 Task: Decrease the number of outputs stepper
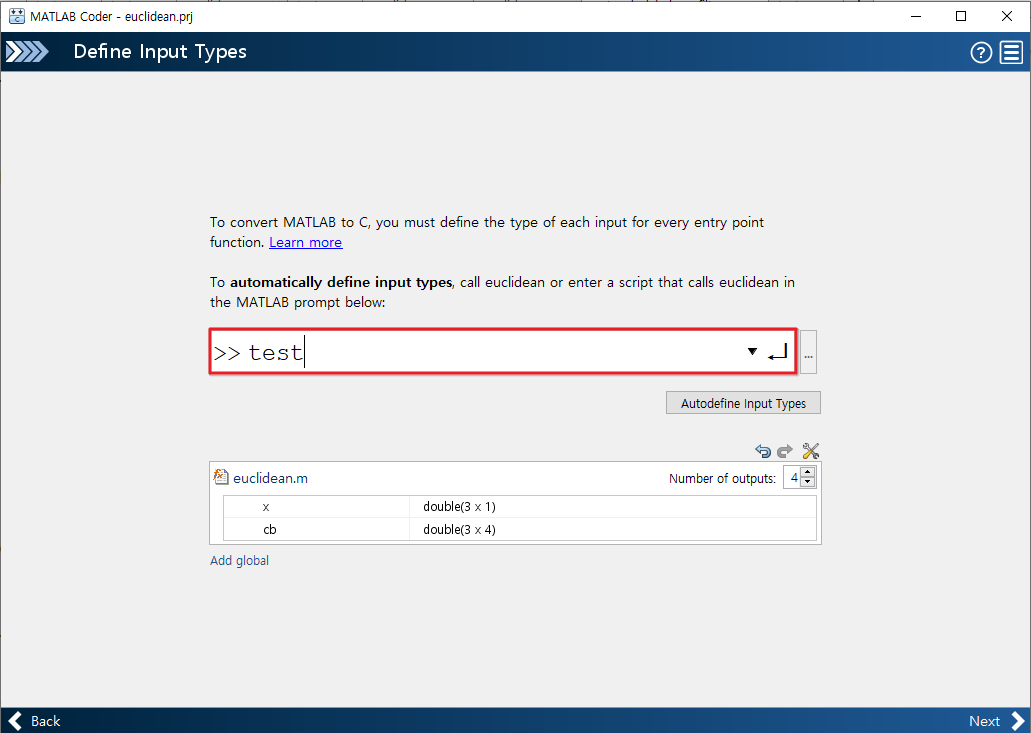coord(808,483)
